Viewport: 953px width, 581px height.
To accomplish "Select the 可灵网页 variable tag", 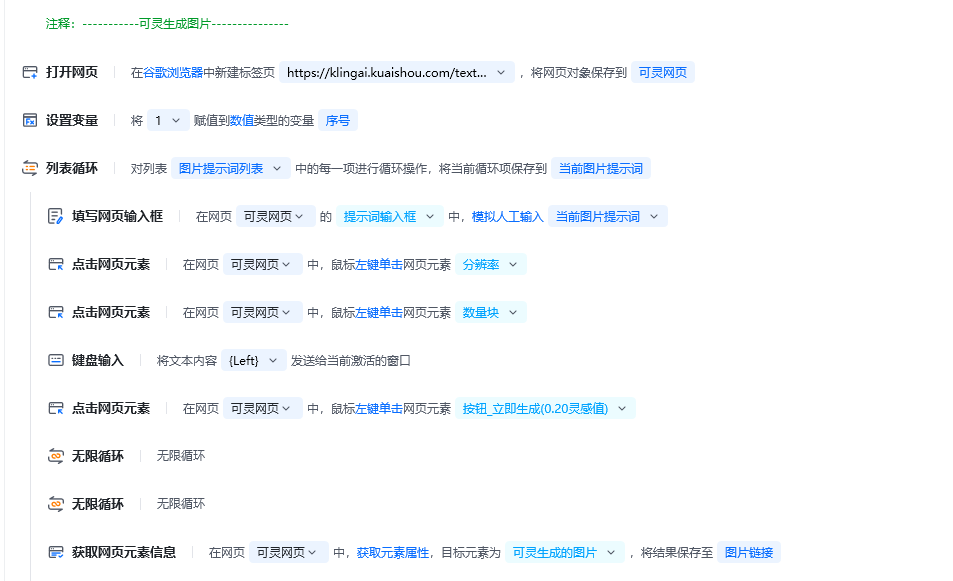I will (663, 71).
